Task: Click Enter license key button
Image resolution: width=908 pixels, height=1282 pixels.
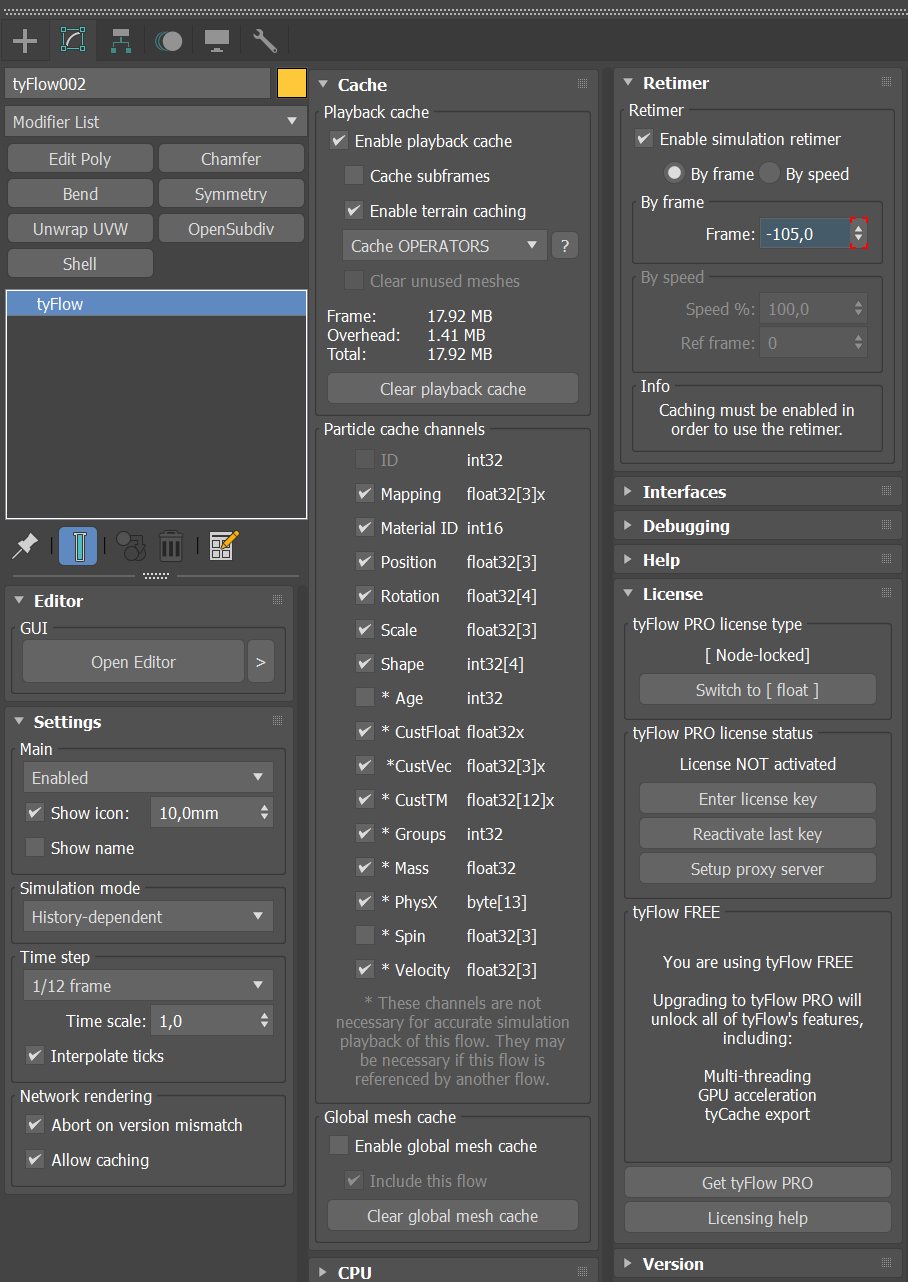Action: coord(758,799)
